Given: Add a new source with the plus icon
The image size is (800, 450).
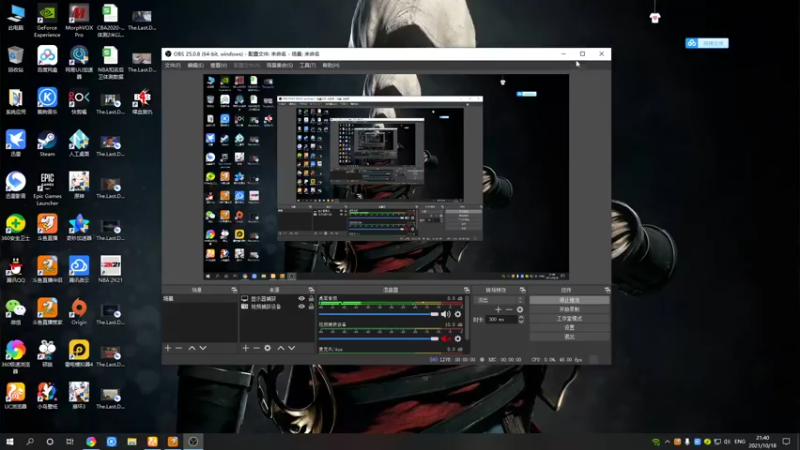Looking at the screenshot, I should (x=245, y=348).
